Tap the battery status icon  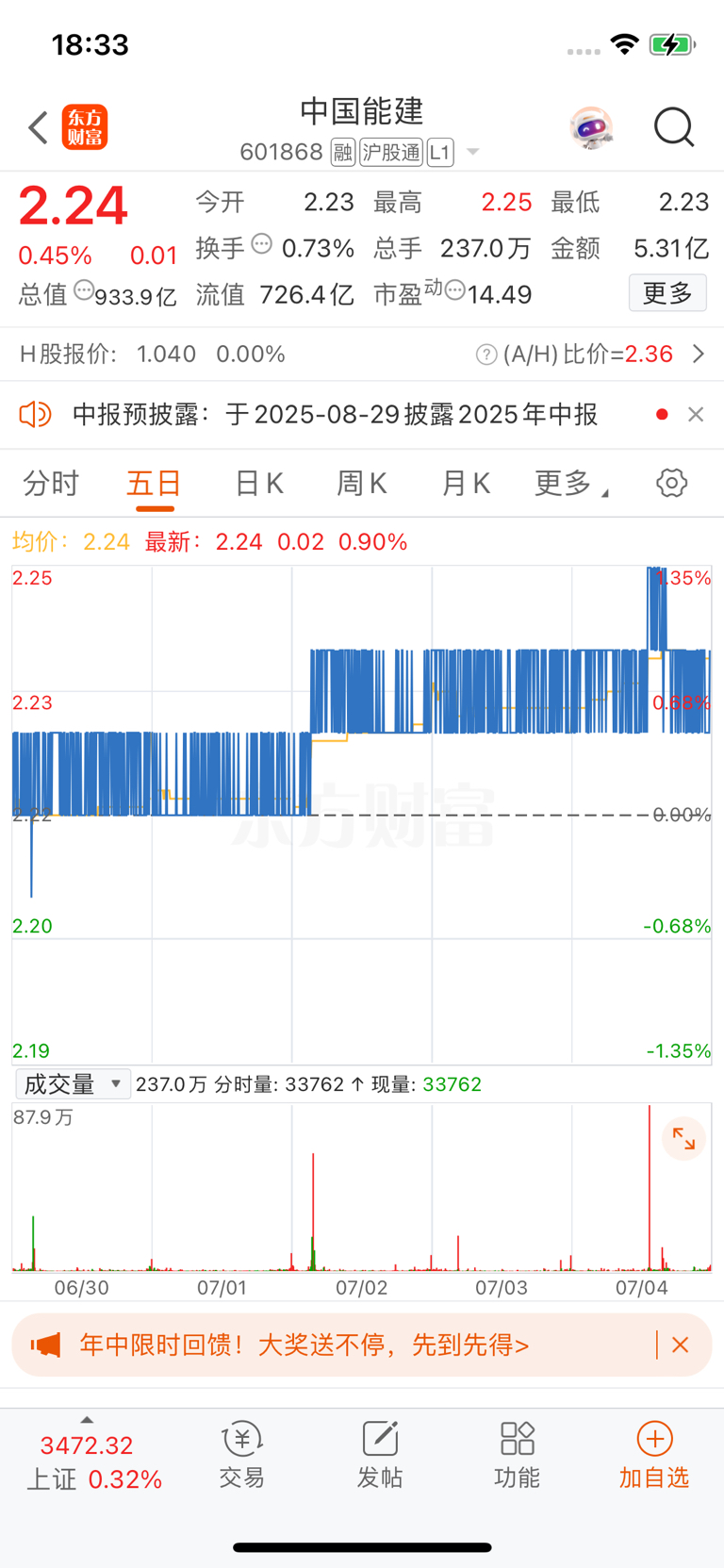pyautogui.click(x=673, y=44)
